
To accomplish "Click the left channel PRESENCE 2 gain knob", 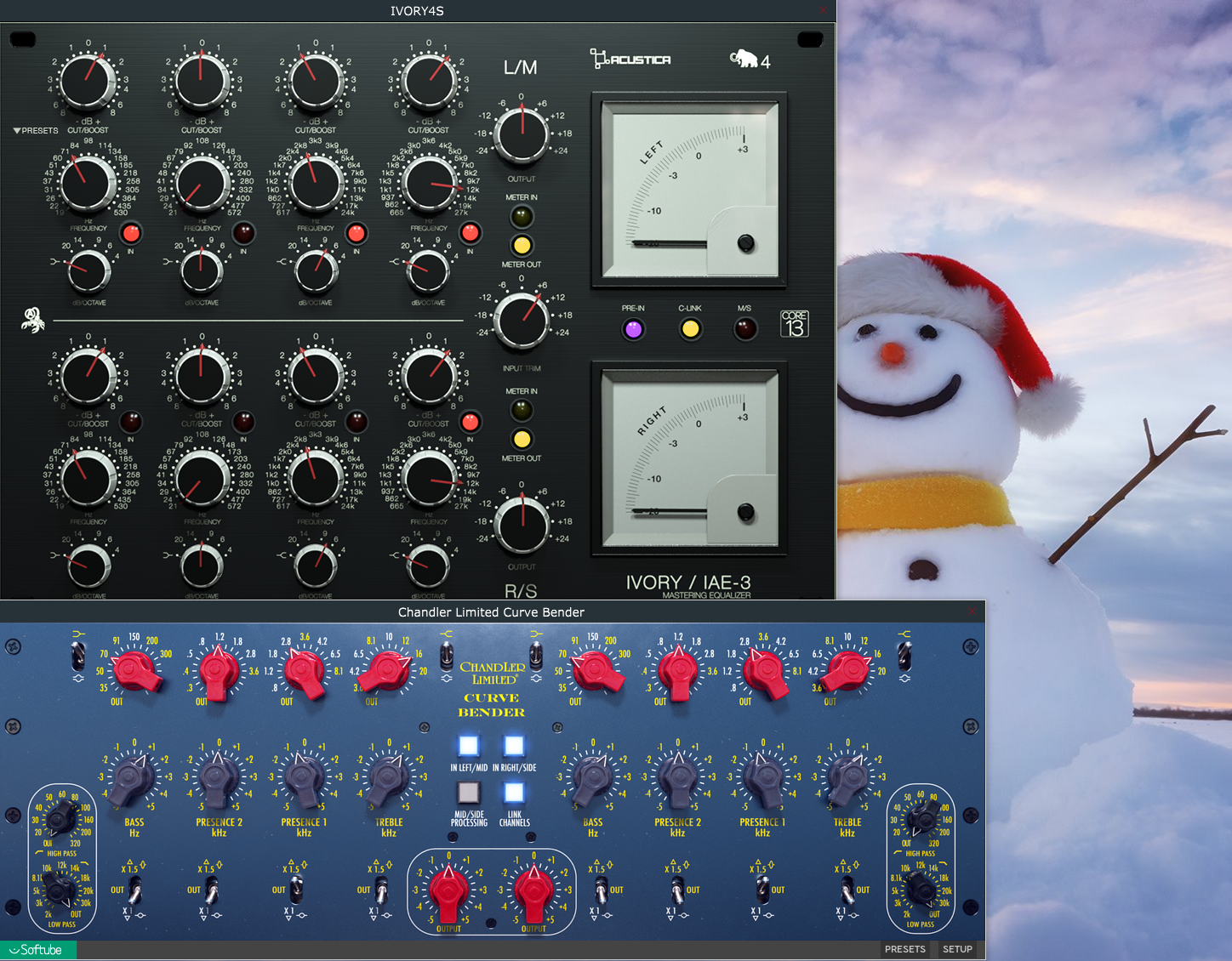I will pos(219,779).
